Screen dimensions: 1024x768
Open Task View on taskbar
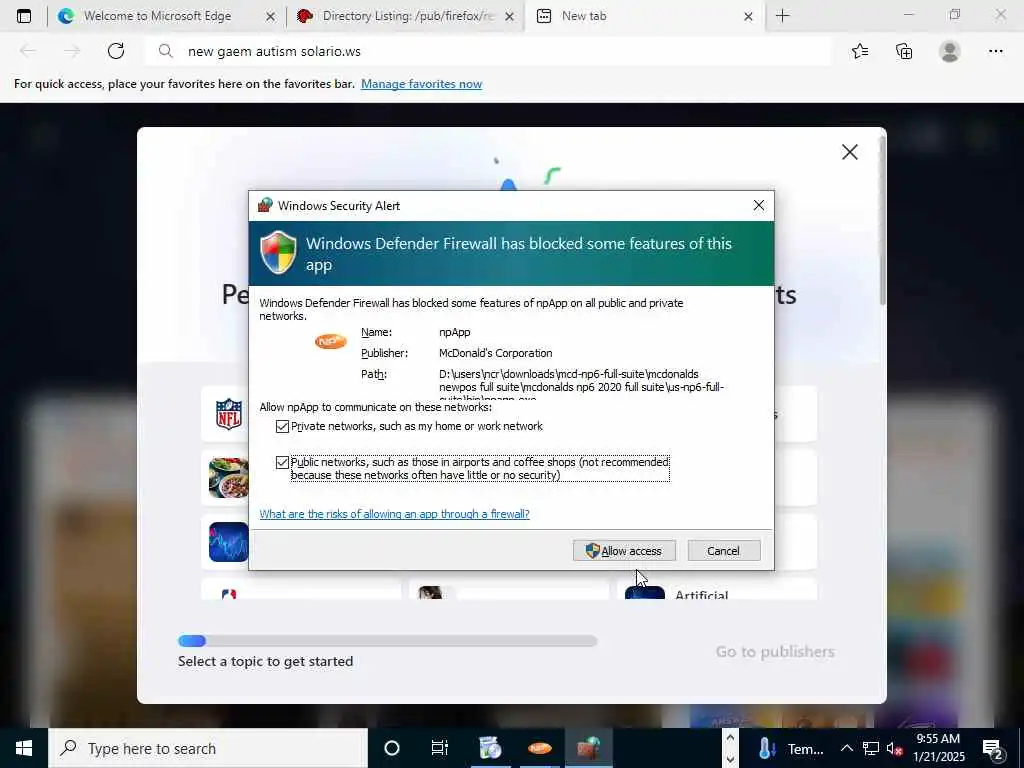click(x=440, y=748)
